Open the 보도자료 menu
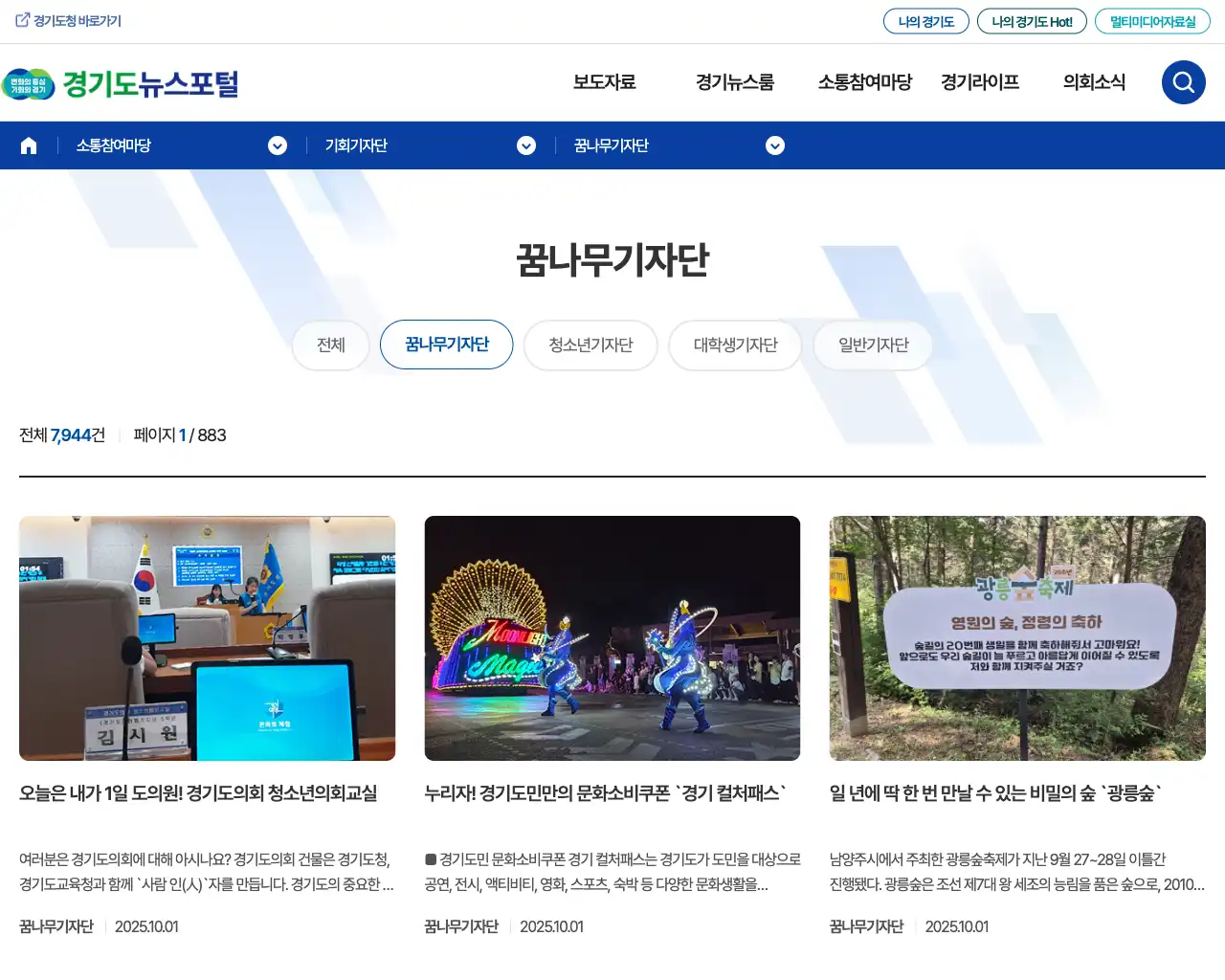The height and width of the screenshot is (980, 1225). click(604, 82)
